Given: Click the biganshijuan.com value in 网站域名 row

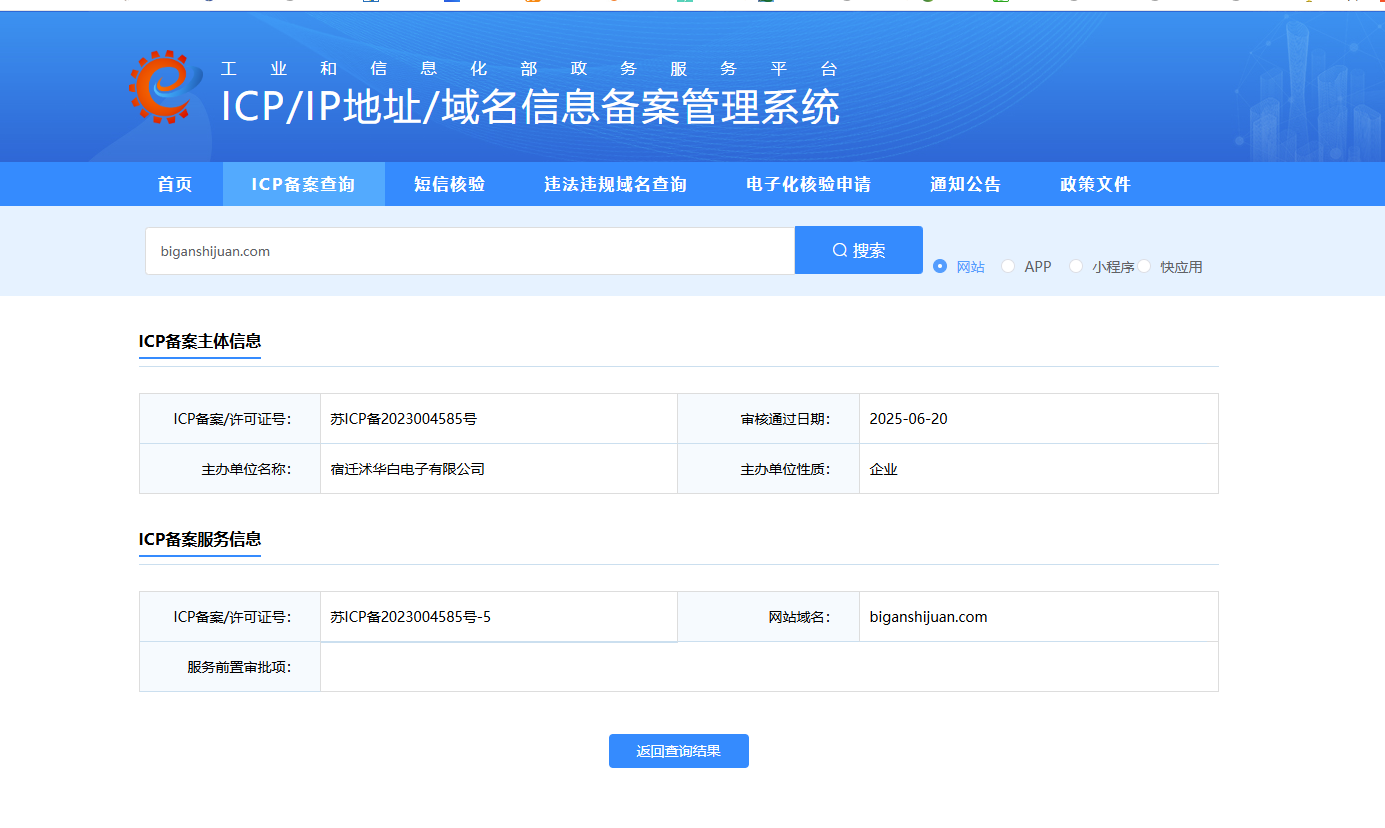Looking at the screenshot, I should tap(928, 617).
